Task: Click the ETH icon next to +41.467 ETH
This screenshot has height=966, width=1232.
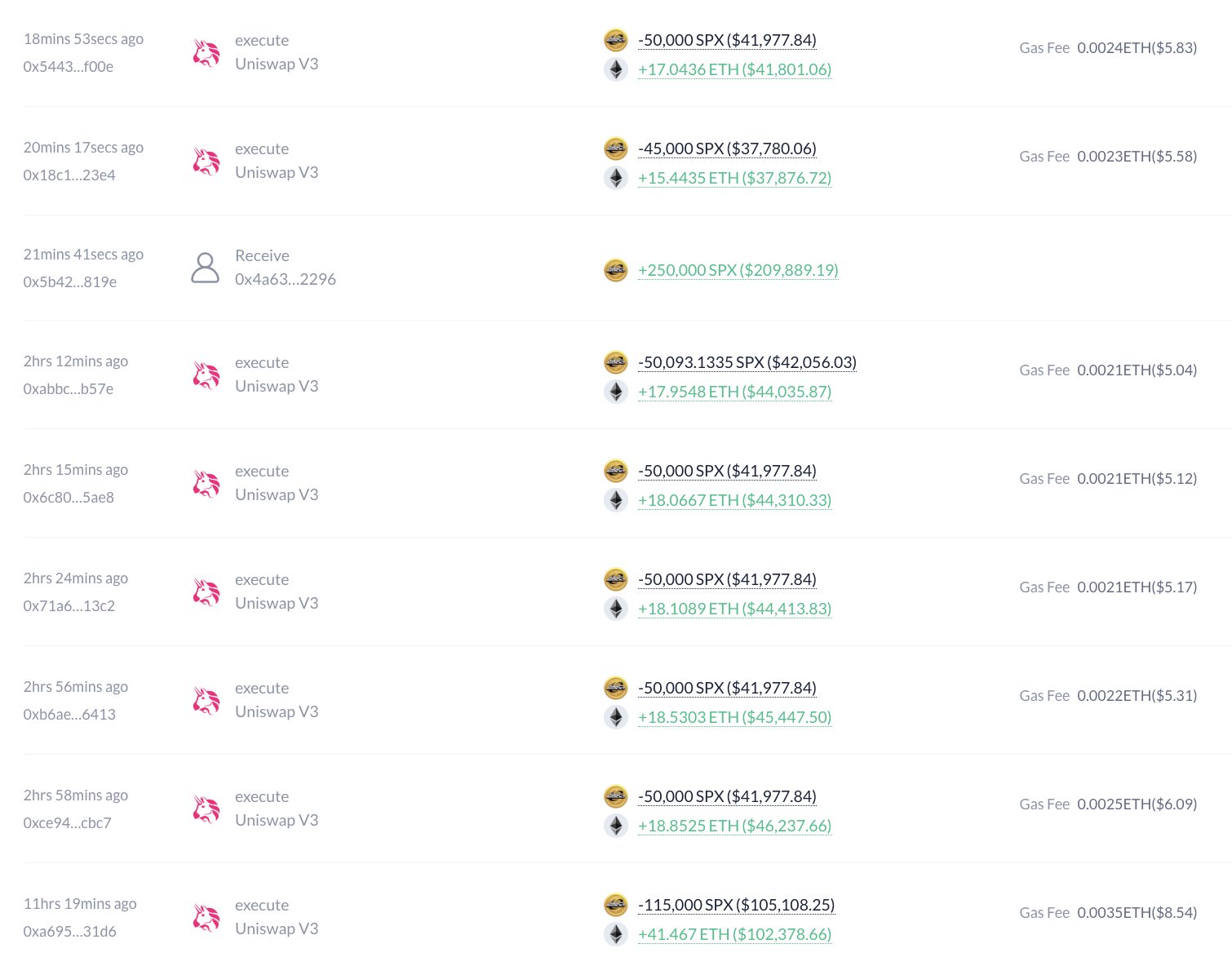Action: point(615,933)
